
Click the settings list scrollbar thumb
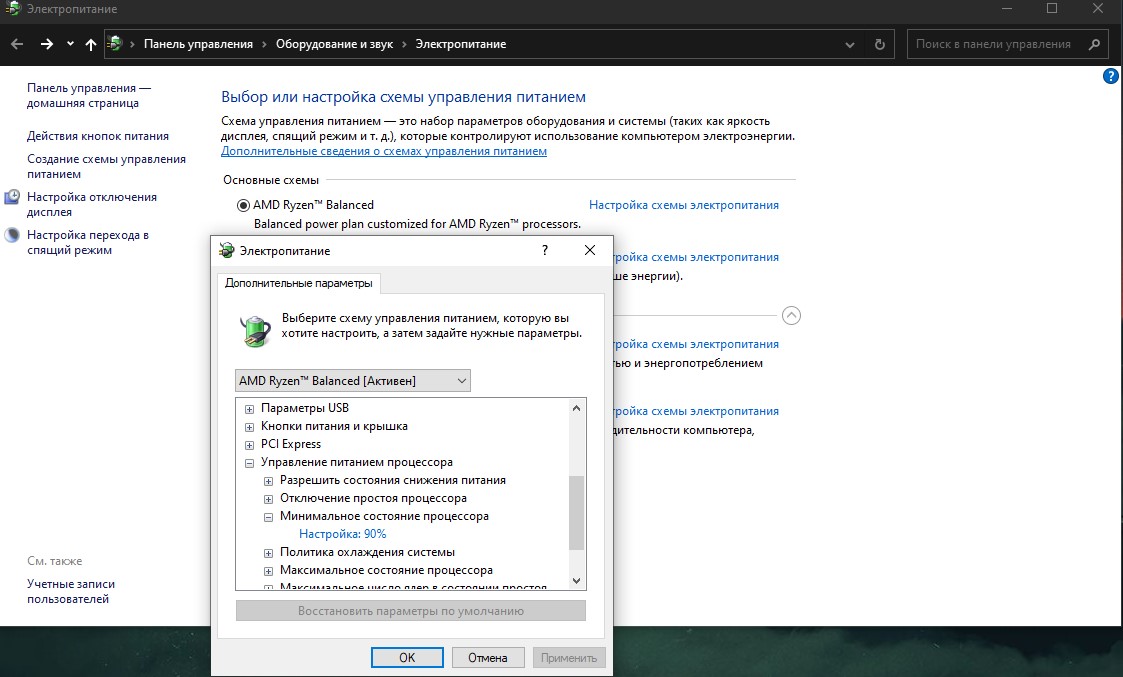pyautogui.click(x=577, y=512)
